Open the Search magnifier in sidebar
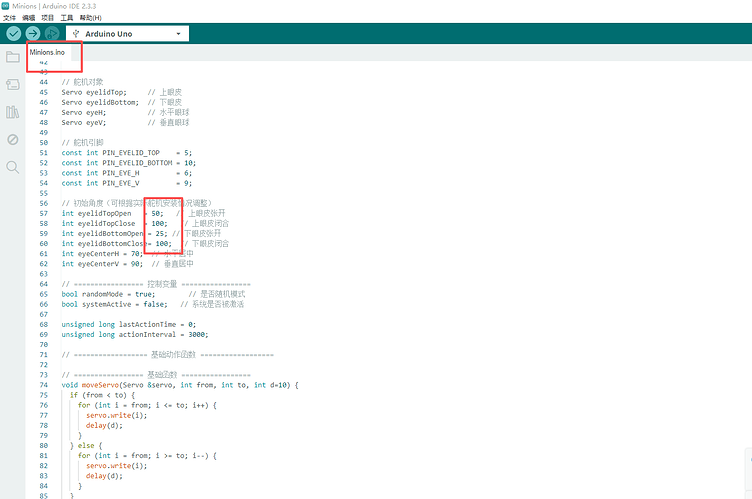Viewport: 752px width, 499px height. (13, 167)
